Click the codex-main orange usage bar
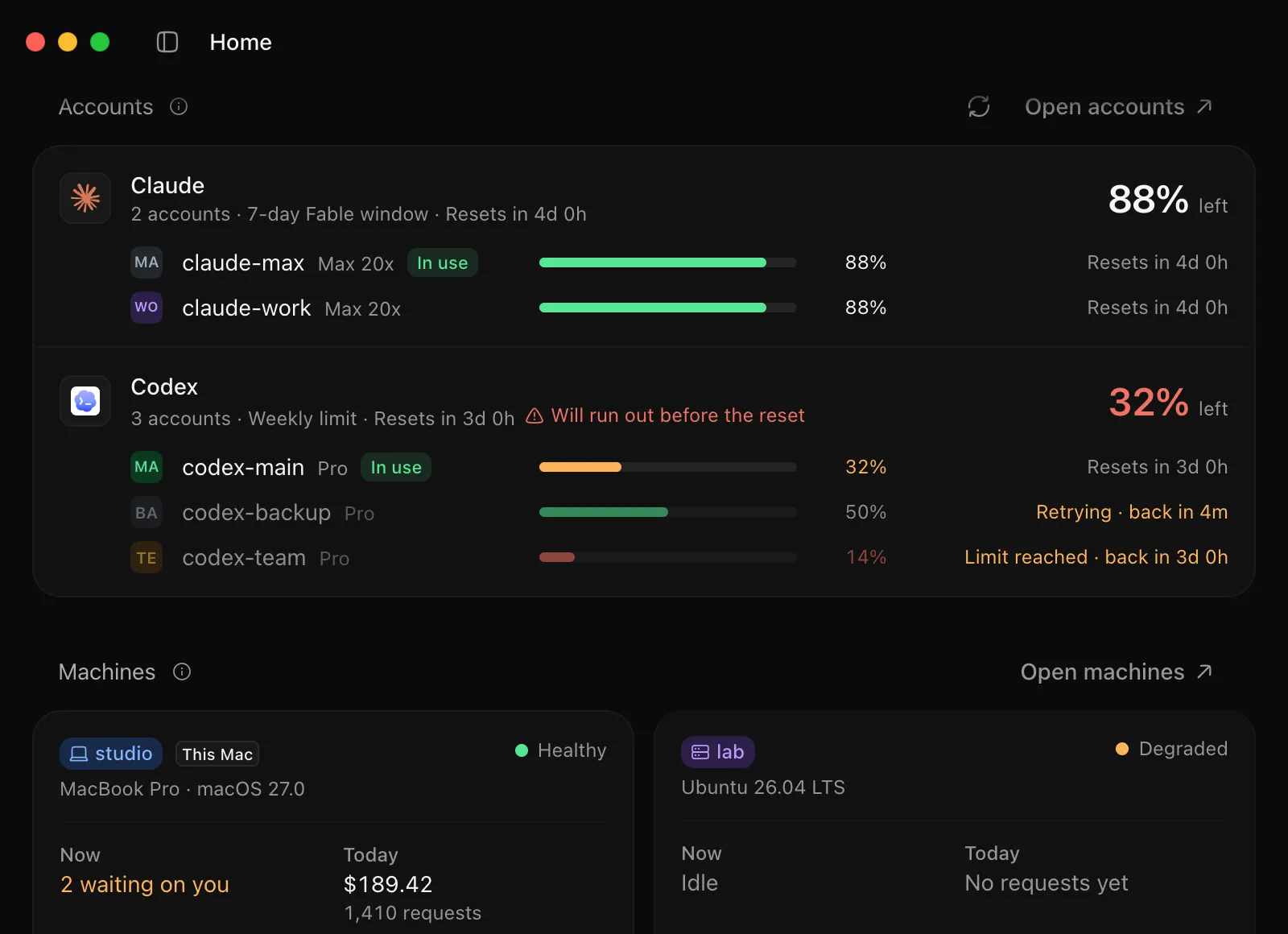 tap(668, 467)
